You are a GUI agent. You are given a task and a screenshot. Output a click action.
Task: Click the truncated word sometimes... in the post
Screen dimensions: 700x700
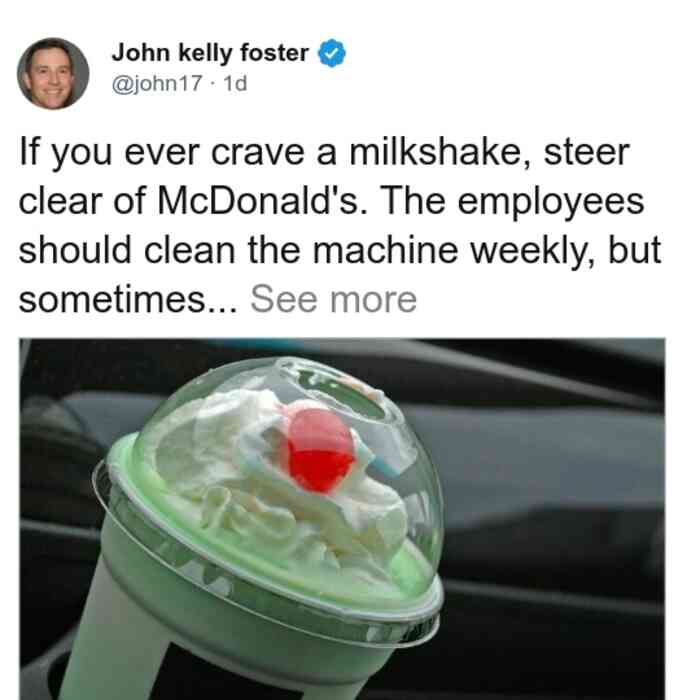coord(129,299)
